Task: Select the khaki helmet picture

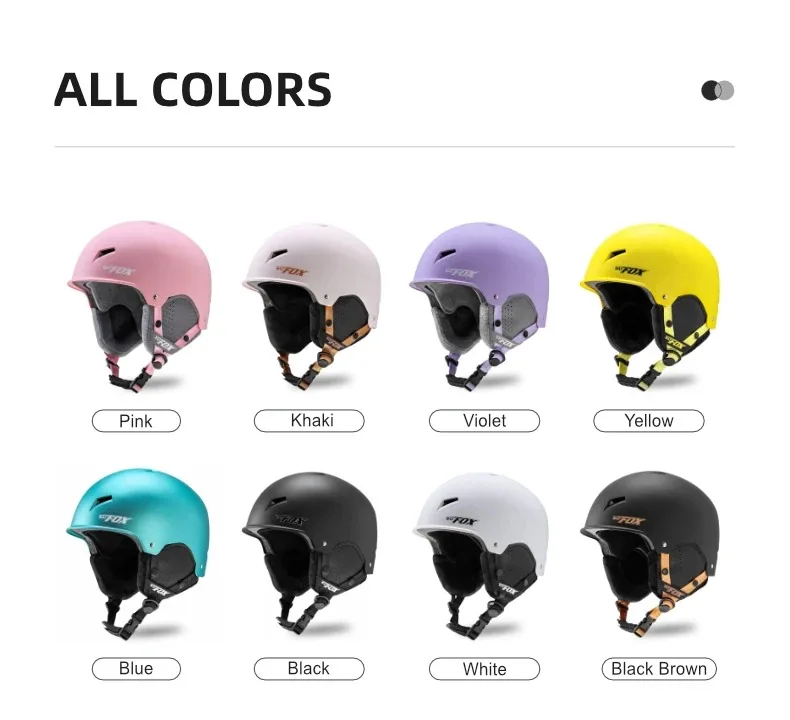Action: 311,306
